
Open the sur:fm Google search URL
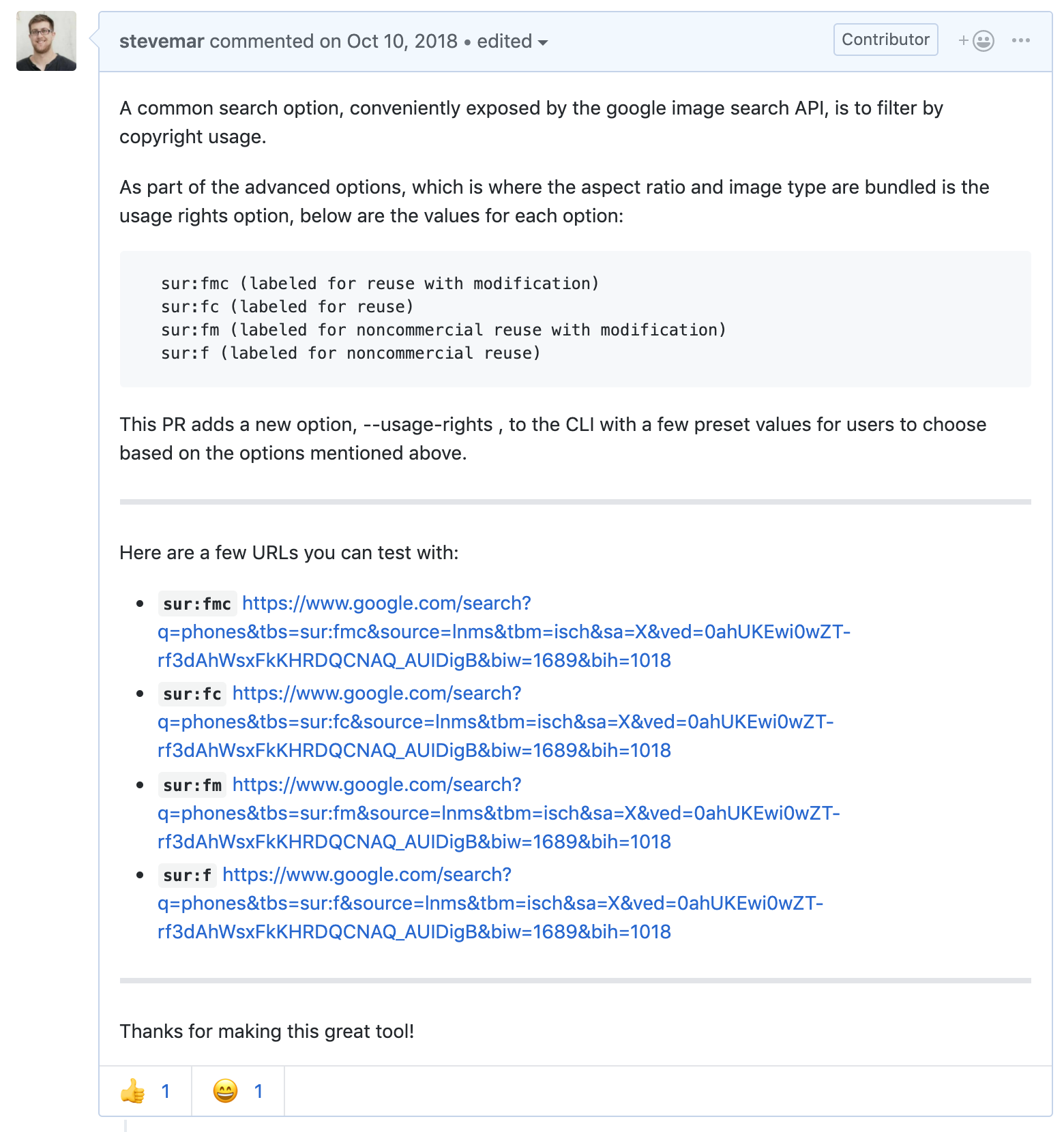pyautogui.click(x=499, y=813)
